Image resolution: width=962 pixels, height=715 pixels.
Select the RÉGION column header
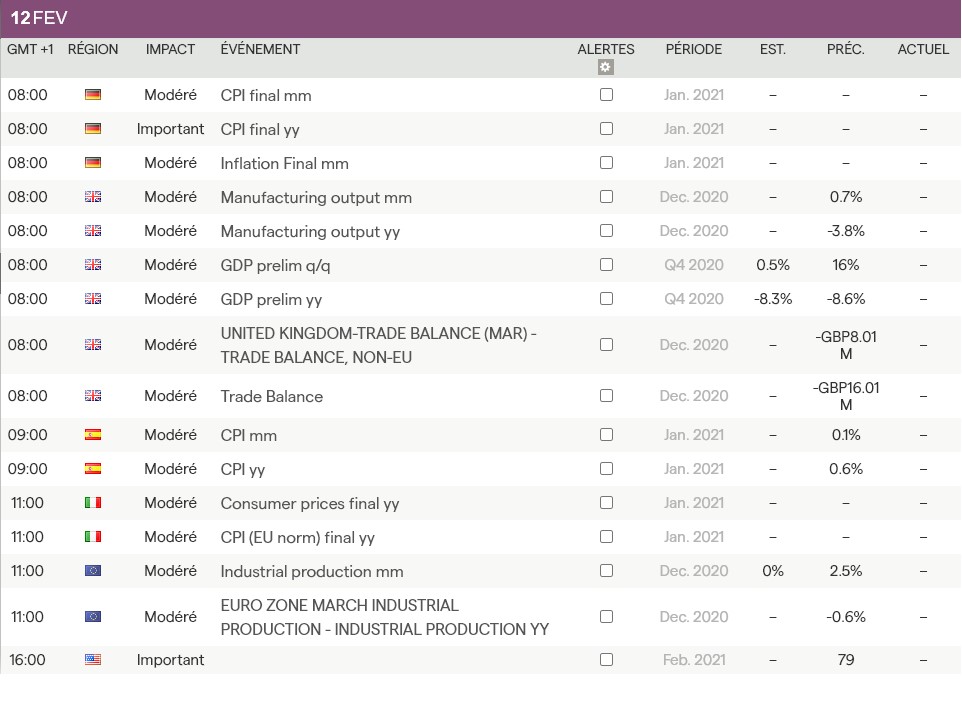[x=93, y=49]
